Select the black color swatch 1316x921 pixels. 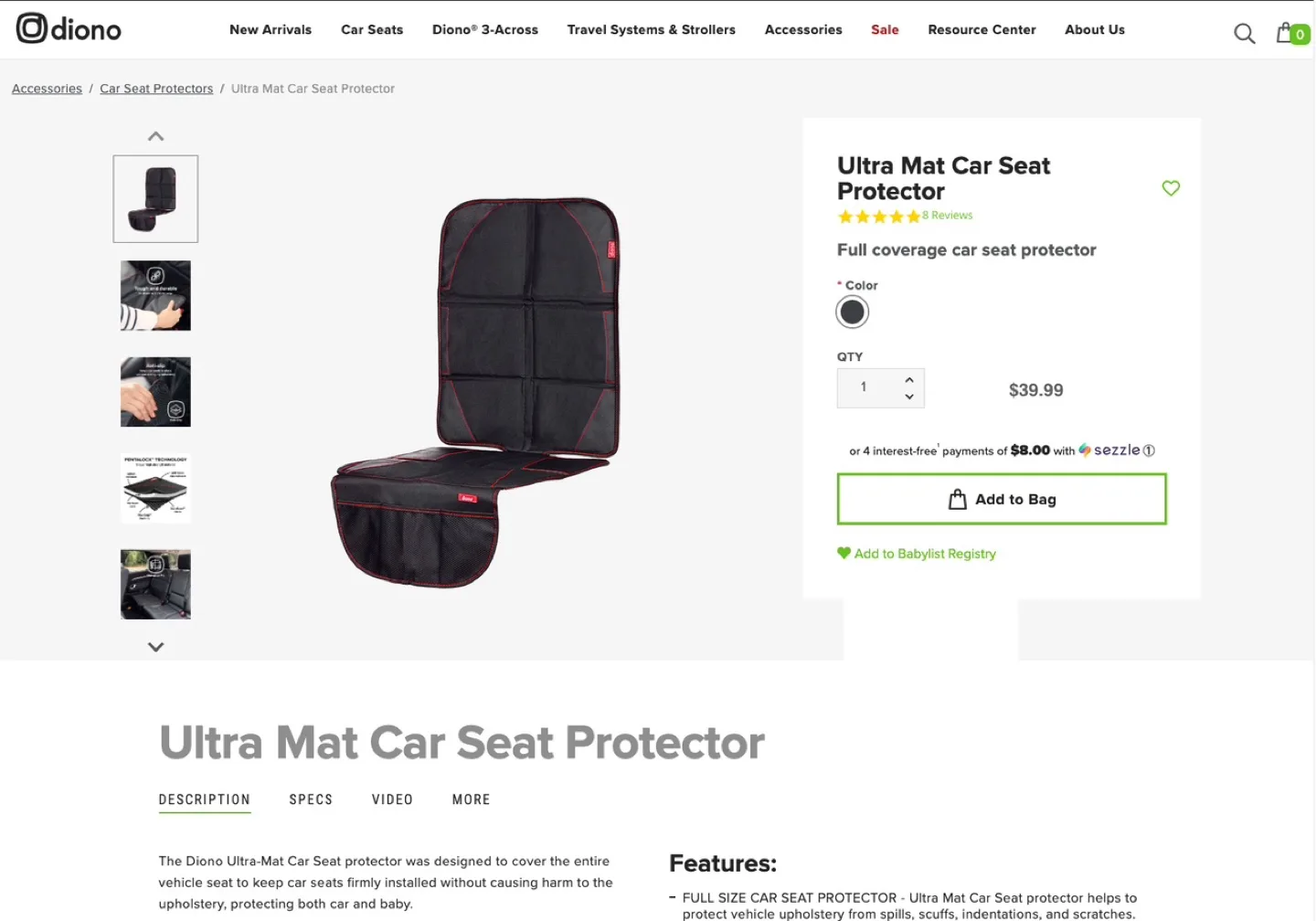pos(852,312)
